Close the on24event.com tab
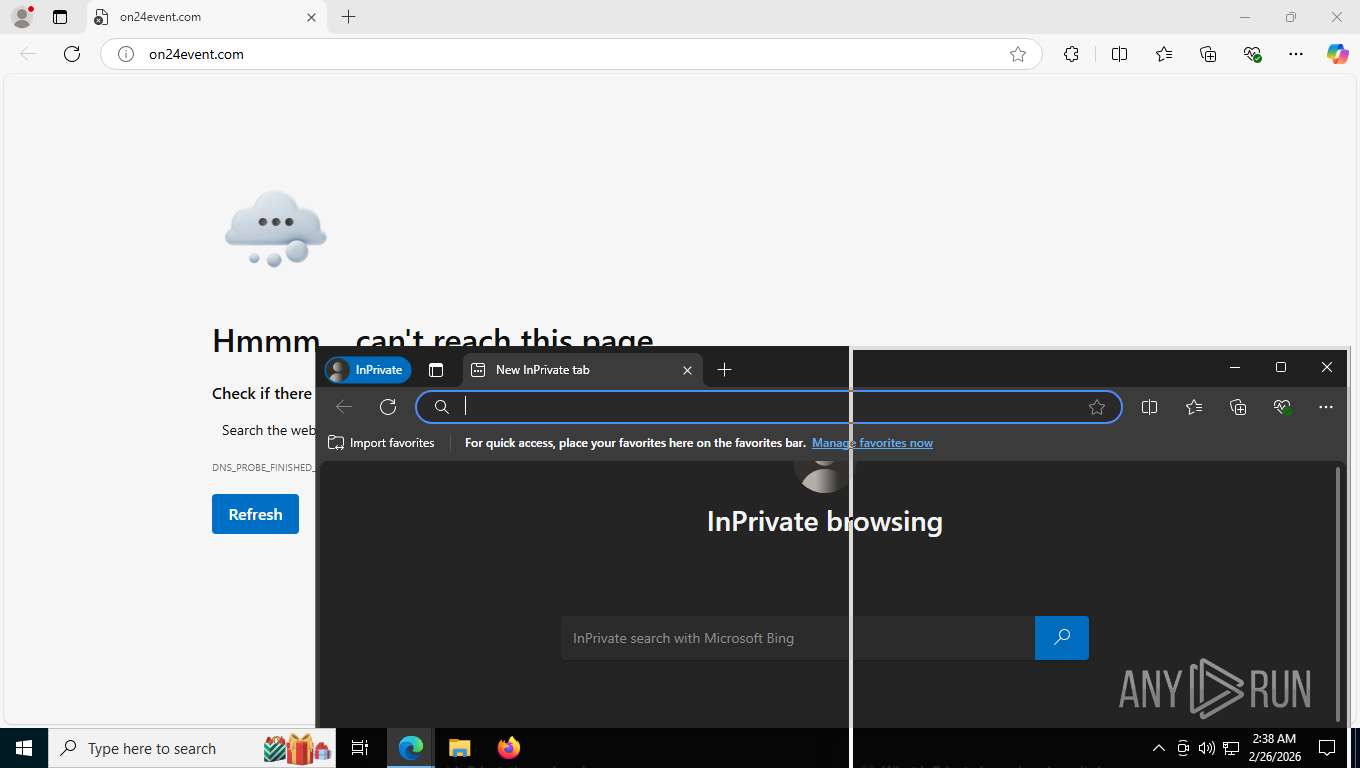The width and height of the screenshot is (1360, 768). tap(311, 17)
